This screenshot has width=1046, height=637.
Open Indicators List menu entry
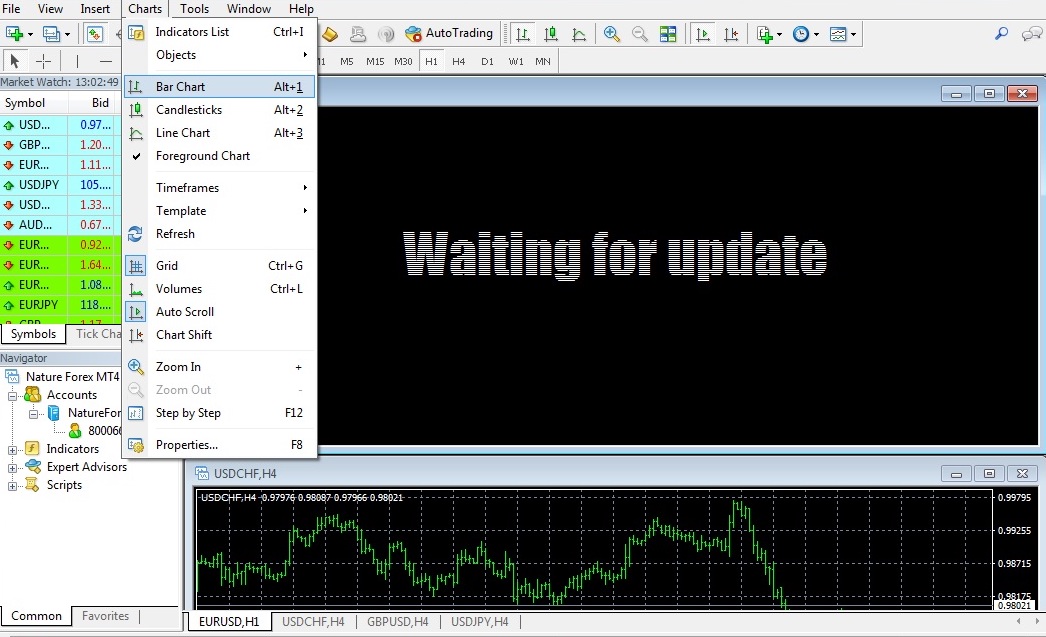tap(219, 32)
